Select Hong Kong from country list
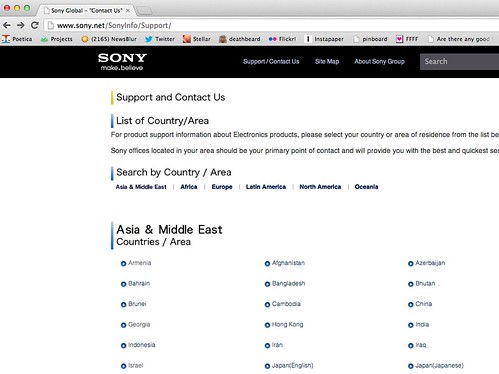 (x=284, y=325)
